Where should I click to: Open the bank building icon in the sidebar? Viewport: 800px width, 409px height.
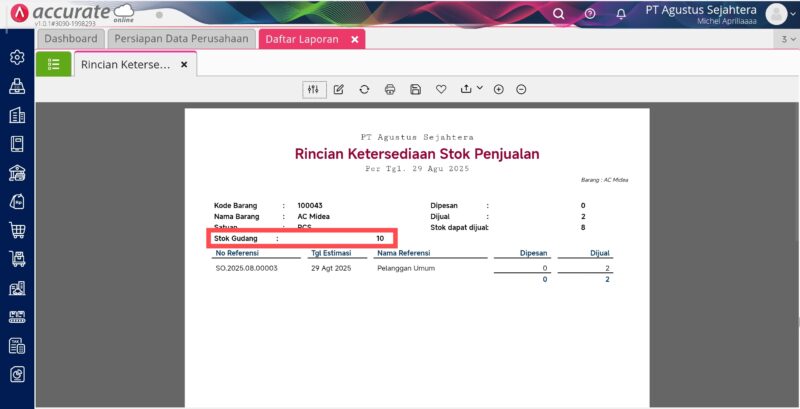(17, 173)
